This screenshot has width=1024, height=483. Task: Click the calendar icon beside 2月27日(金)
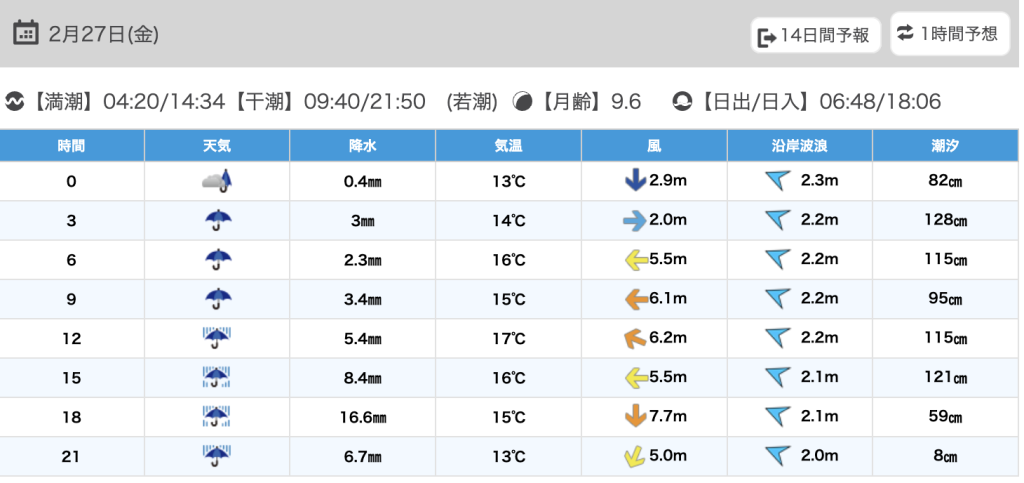click(x=26, y=33)
